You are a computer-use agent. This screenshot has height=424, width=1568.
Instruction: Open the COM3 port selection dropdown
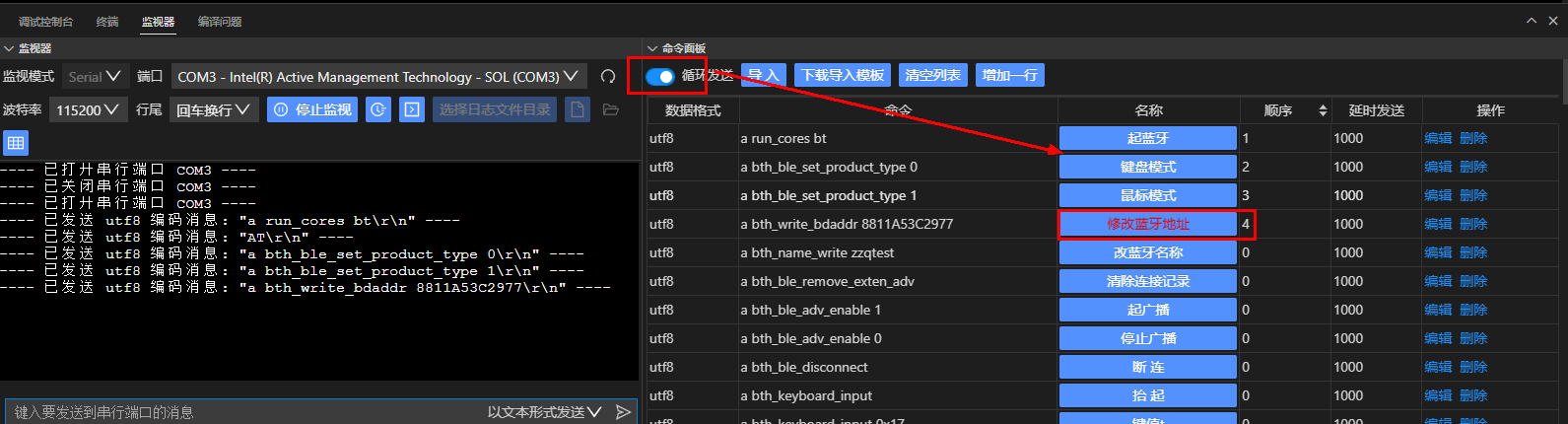click(378, 77)
